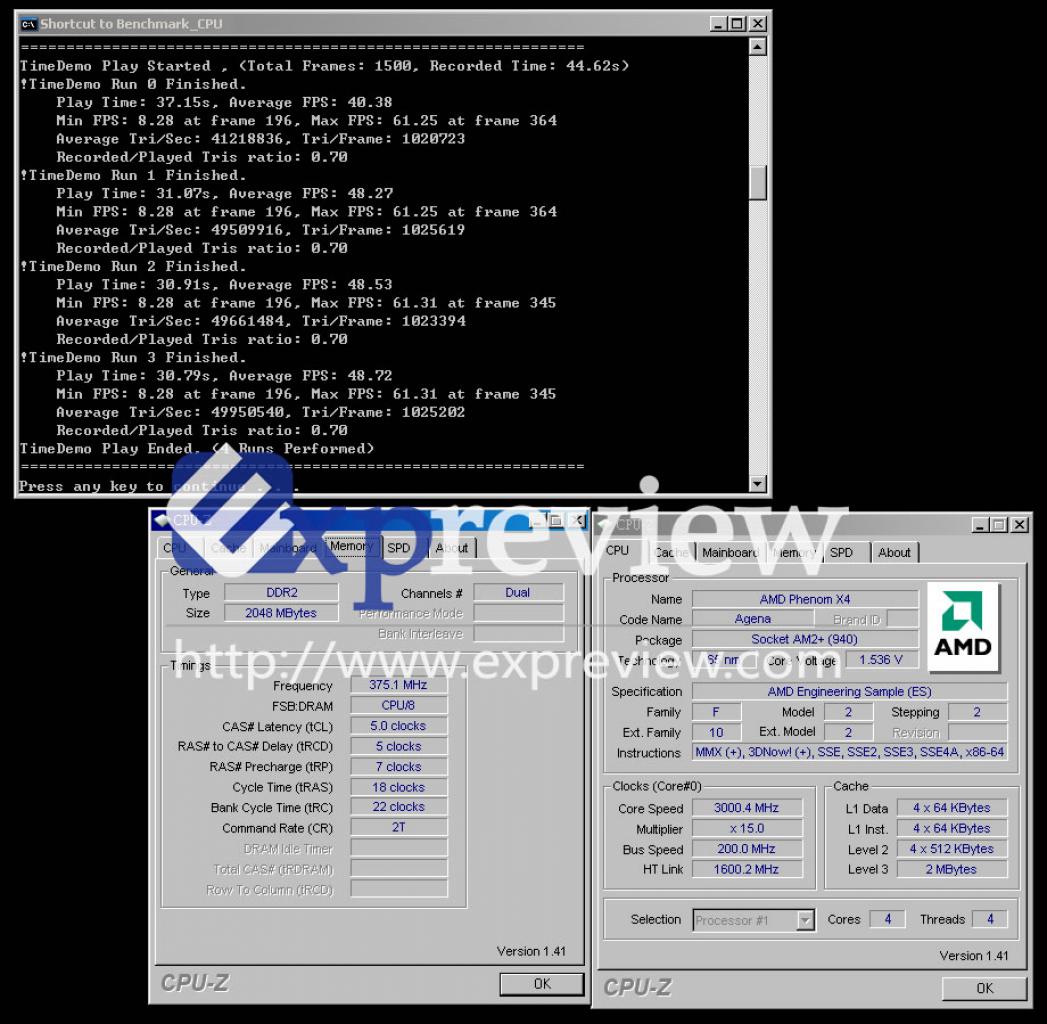Viewport: 1047px width, 1024px height.
Task: Click the Family value F
Action: tap(716, 712)
